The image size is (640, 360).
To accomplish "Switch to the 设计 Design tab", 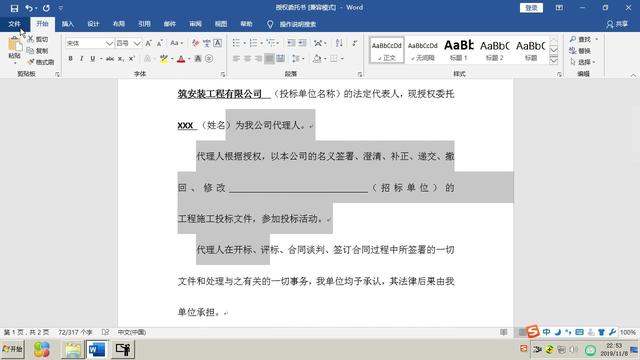I will (93, 24).
